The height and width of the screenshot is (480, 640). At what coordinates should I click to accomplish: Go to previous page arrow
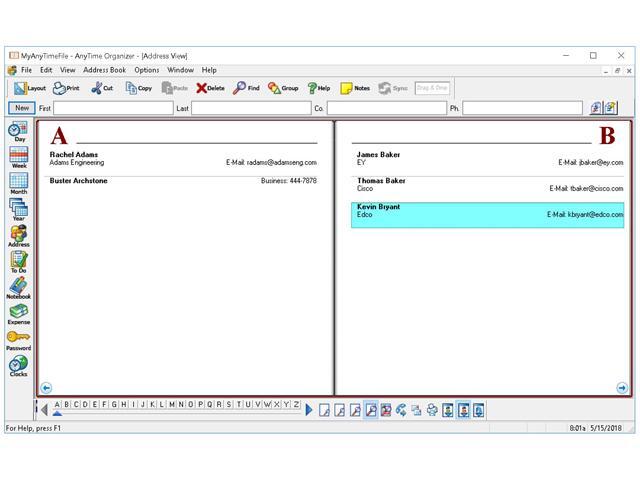click(x=45, y=388)
